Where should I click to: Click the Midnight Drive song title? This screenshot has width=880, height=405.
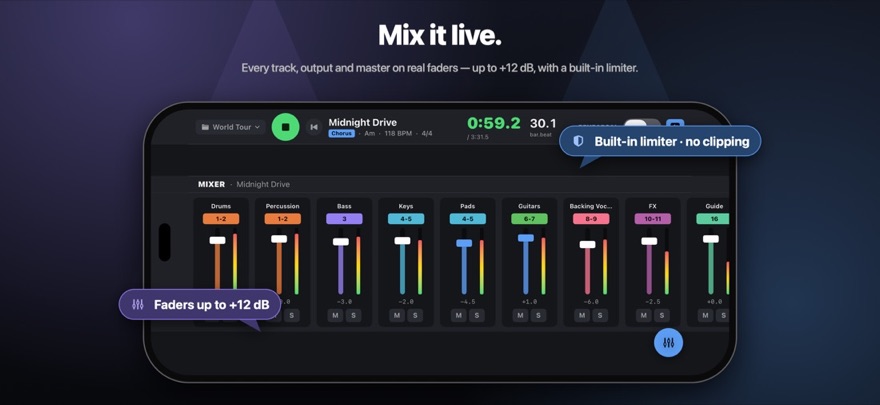363,122
